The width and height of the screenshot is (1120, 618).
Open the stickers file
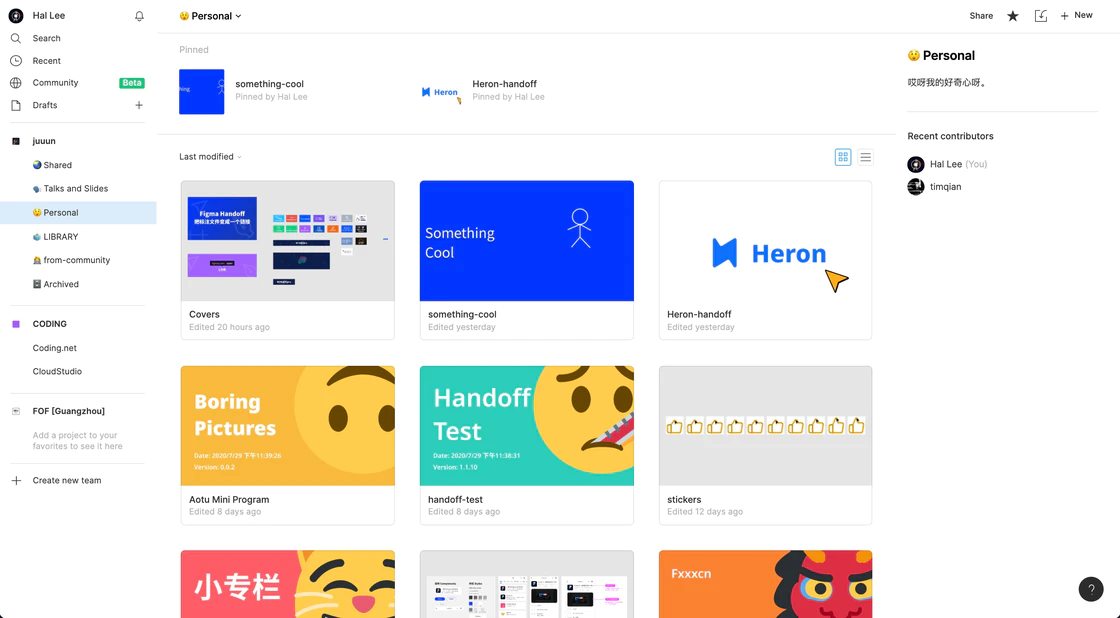[x=765, y=445]
